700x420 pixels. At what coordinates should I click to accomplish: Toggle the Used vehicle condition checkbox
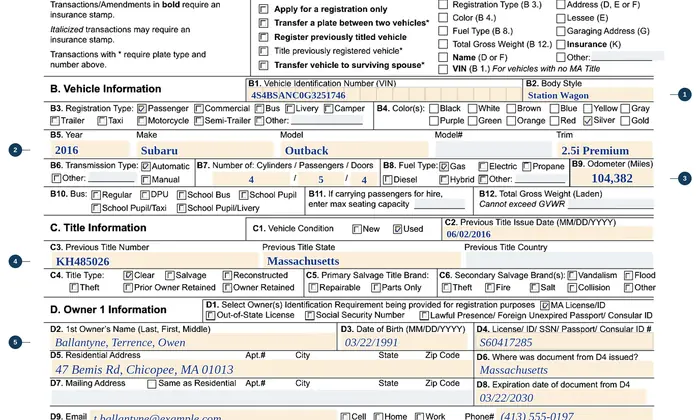point(397,229)
